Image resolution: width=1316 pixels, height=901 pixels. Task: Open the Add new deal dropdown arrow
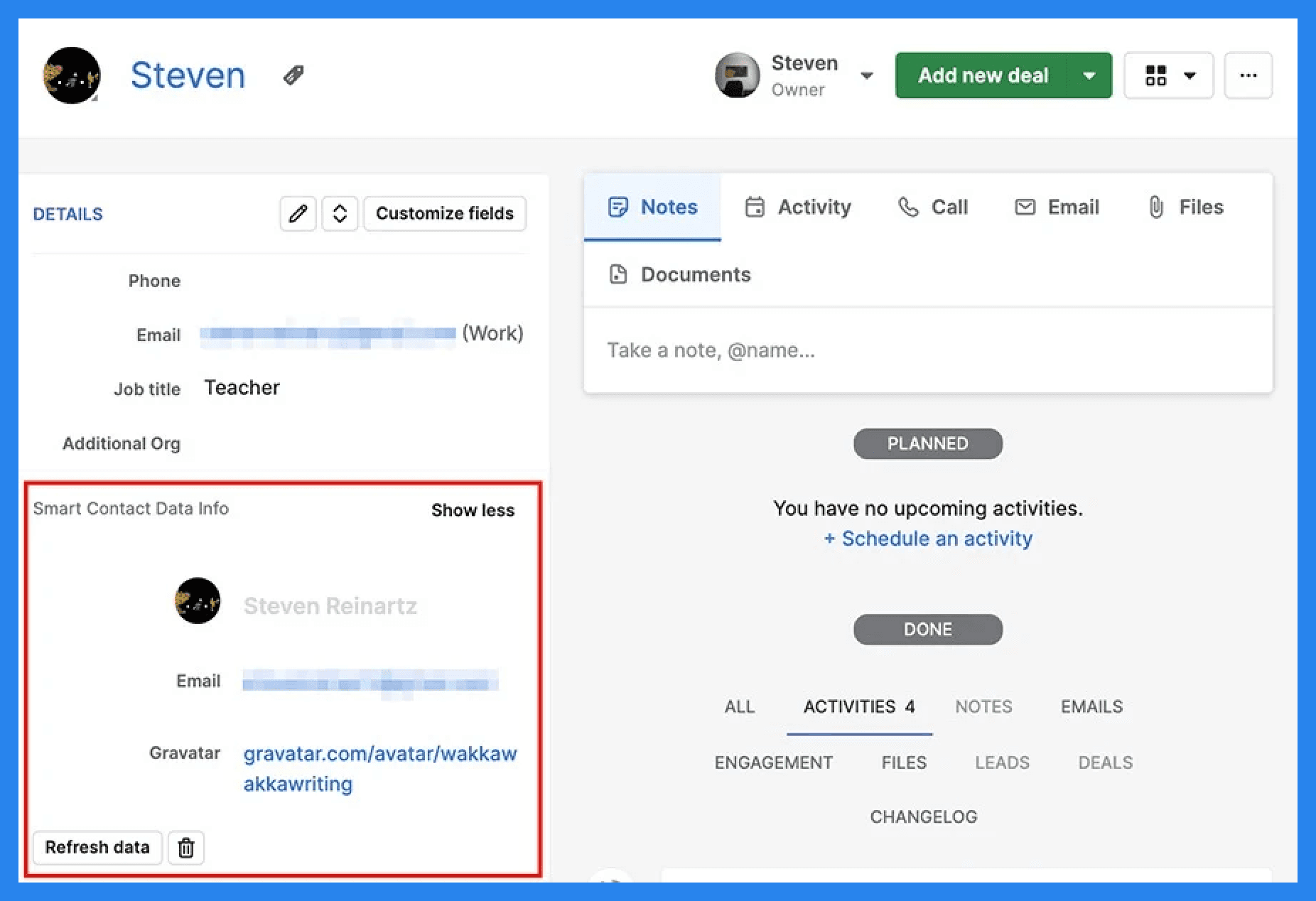1089,75
